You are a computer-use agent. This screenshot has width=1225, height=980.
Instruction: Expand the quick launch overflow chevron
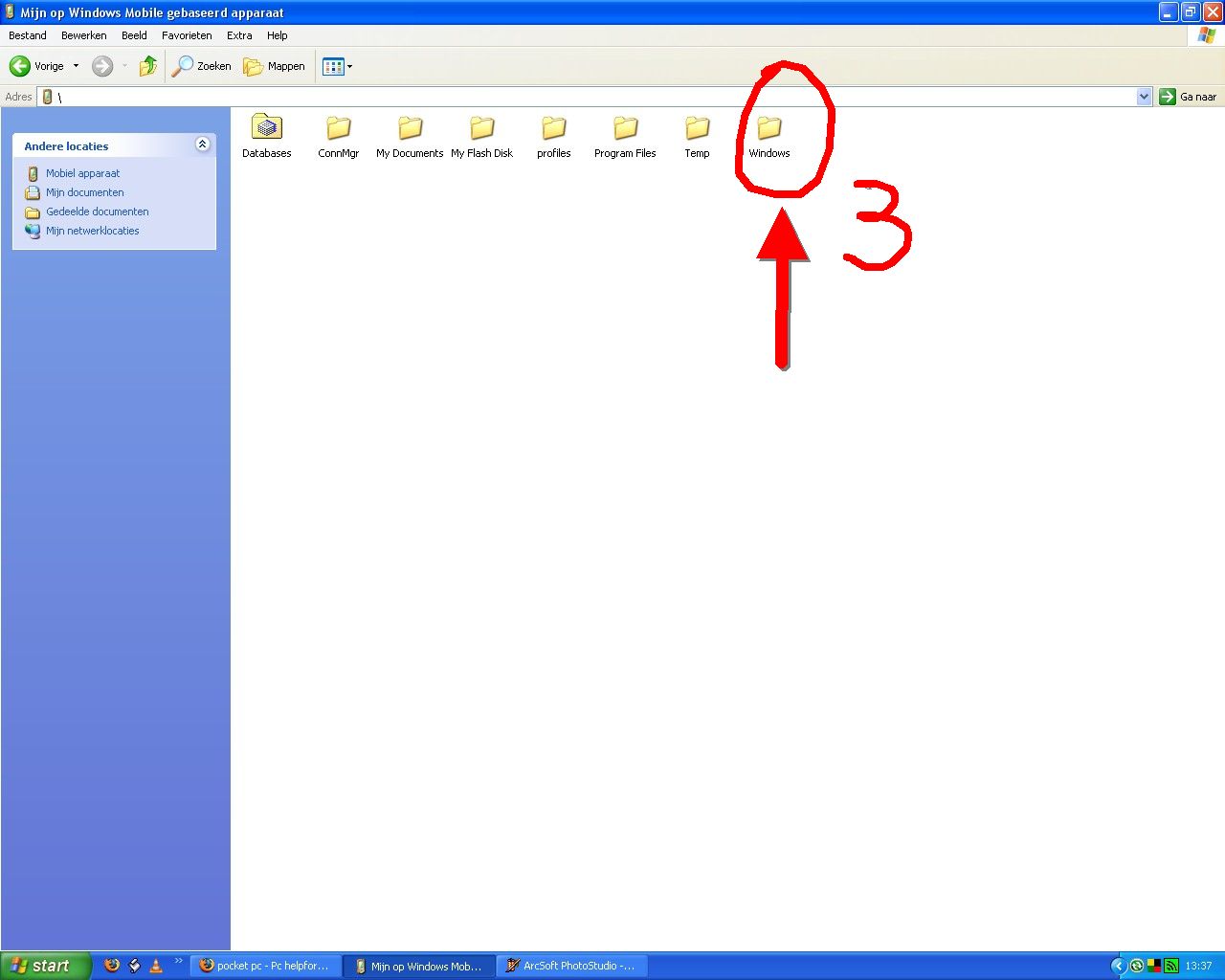click(178, 962)
